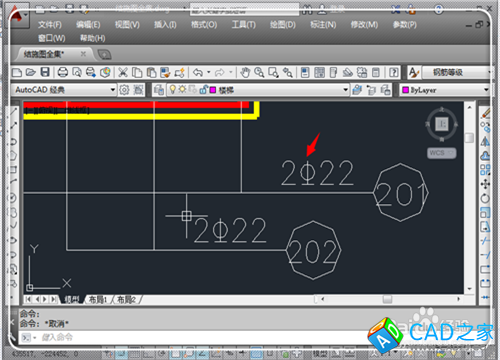Screen dimensions: 500x360
Task: Click the magenta ByLayer color swatch
Action: click(406, 90)
